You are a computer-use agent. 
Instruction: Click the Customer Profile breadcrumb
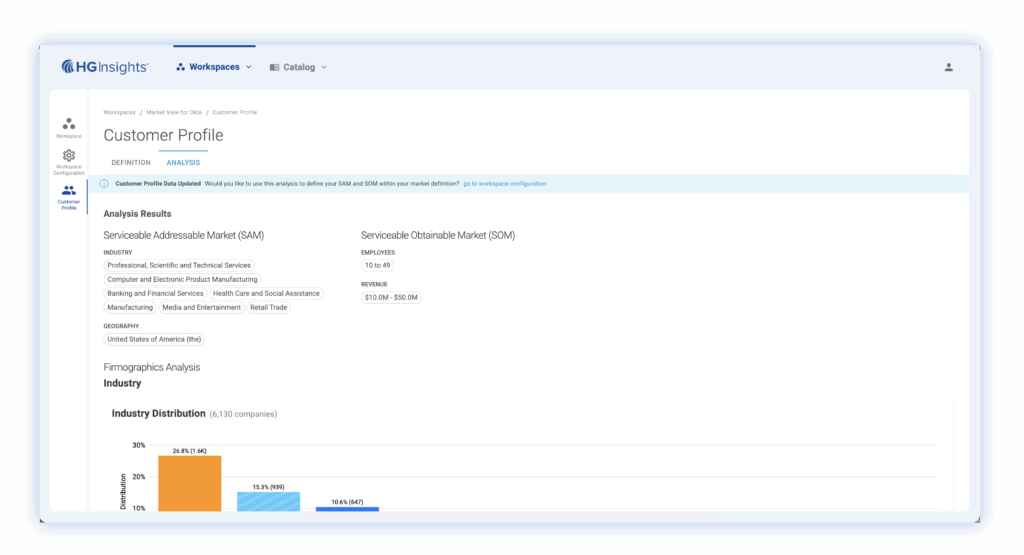click(x=234, y=112)
